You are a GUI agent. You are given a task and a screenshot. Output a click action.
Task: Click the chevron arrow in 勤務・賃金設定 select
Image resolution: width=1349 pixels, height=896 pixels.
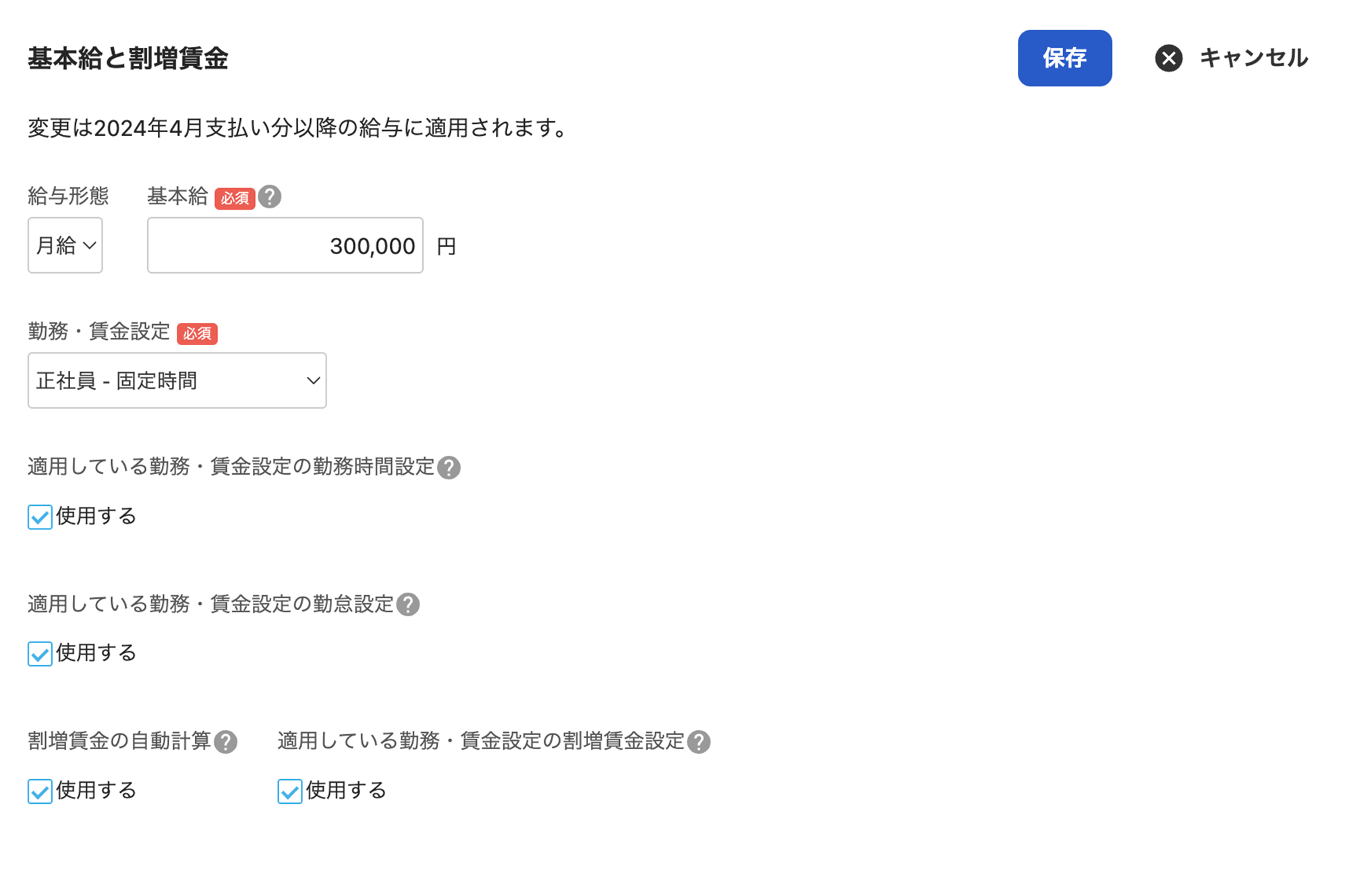point(312,381)
